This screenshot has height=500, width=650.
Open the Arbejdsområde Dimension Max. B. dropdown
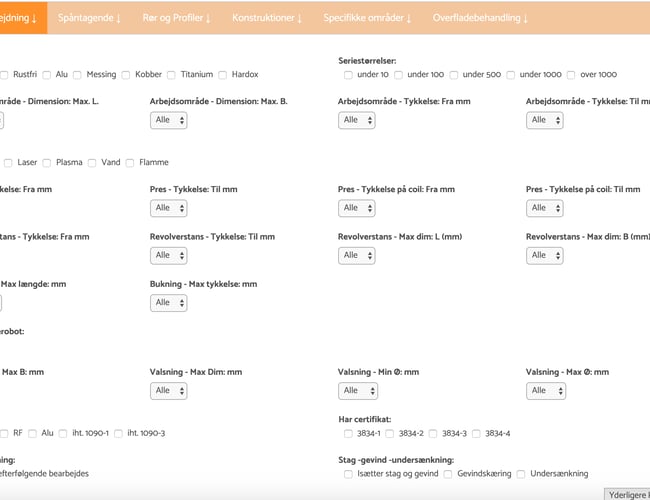click(x=168, y=120)
